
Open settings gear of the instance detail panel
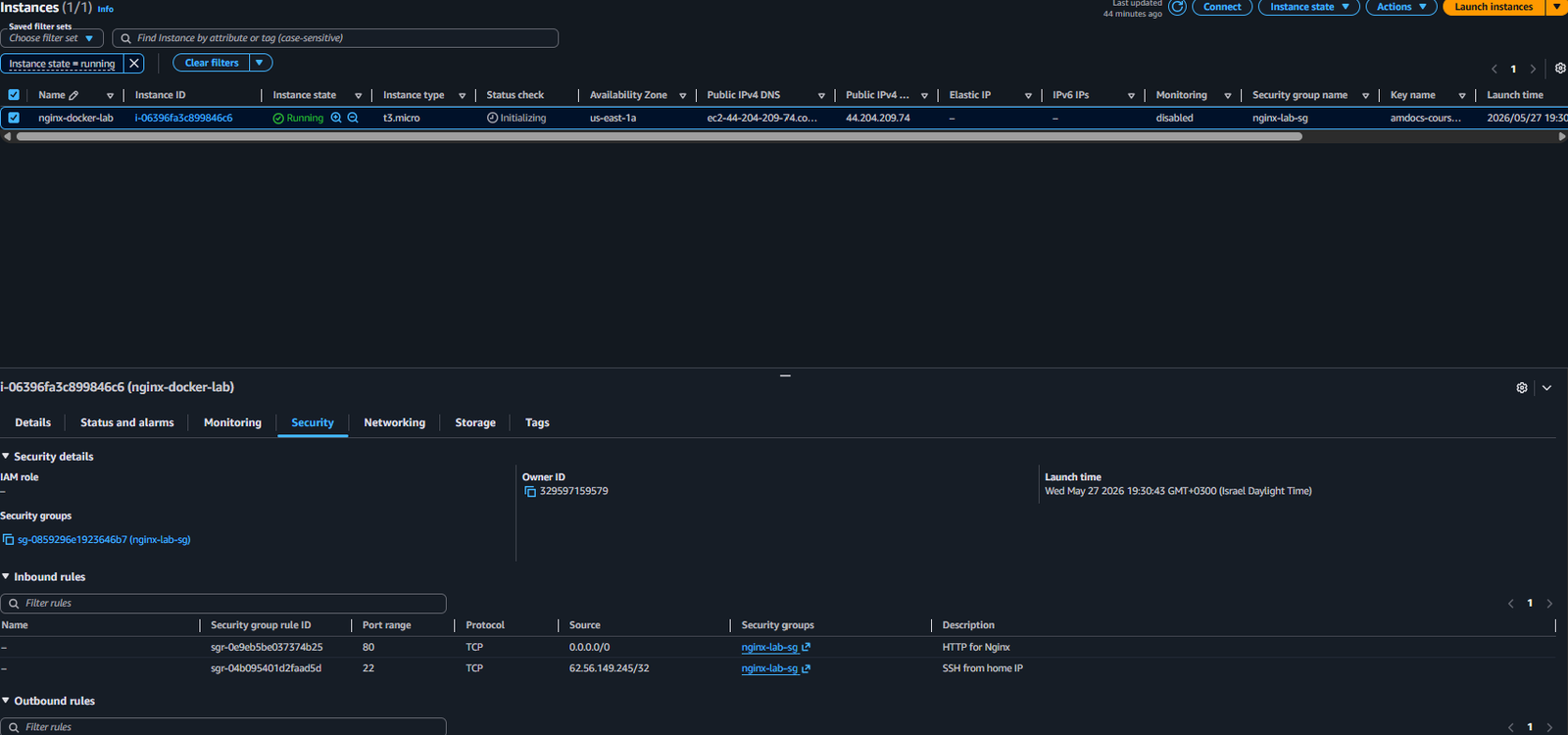coord(1522,388)
